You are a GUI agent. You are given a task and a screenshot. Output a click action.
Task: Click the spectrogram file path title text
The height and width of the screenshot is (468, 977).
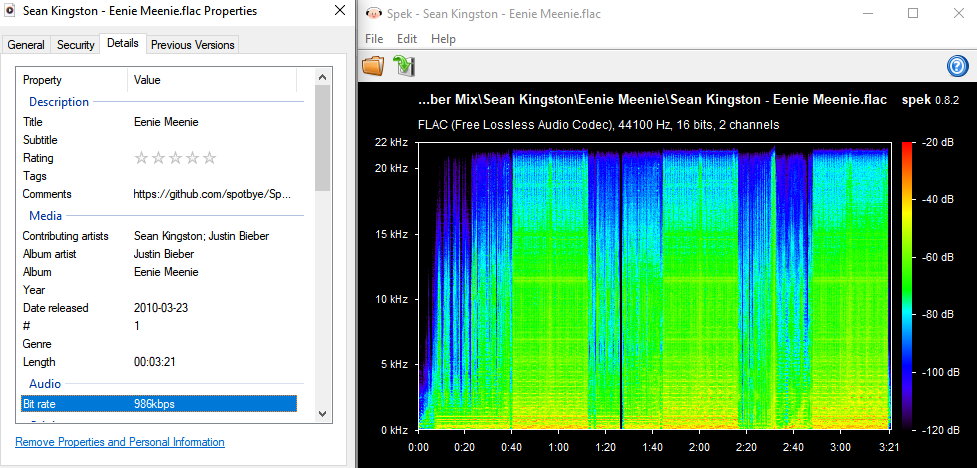point(652,100)
